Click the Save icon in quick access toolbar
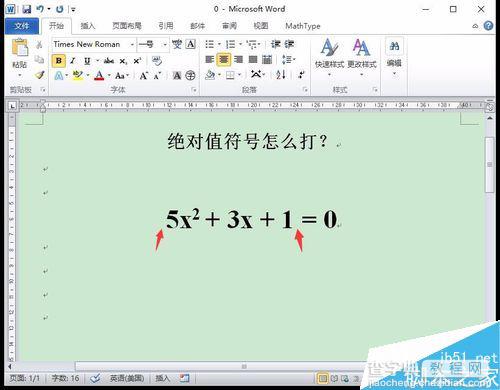This screenshot has width=500, height=390. [27, 9]
